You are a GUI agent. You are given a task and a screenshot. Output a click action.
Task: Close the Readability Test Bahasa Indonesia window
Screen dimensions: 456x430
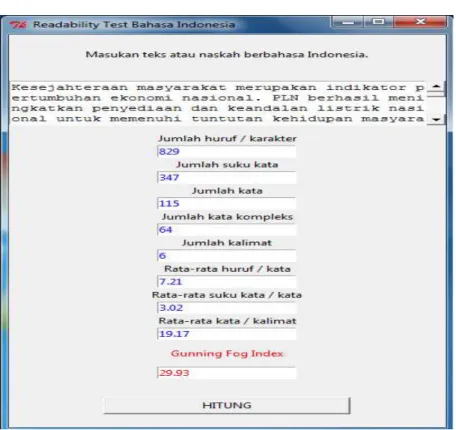[420, 22]
